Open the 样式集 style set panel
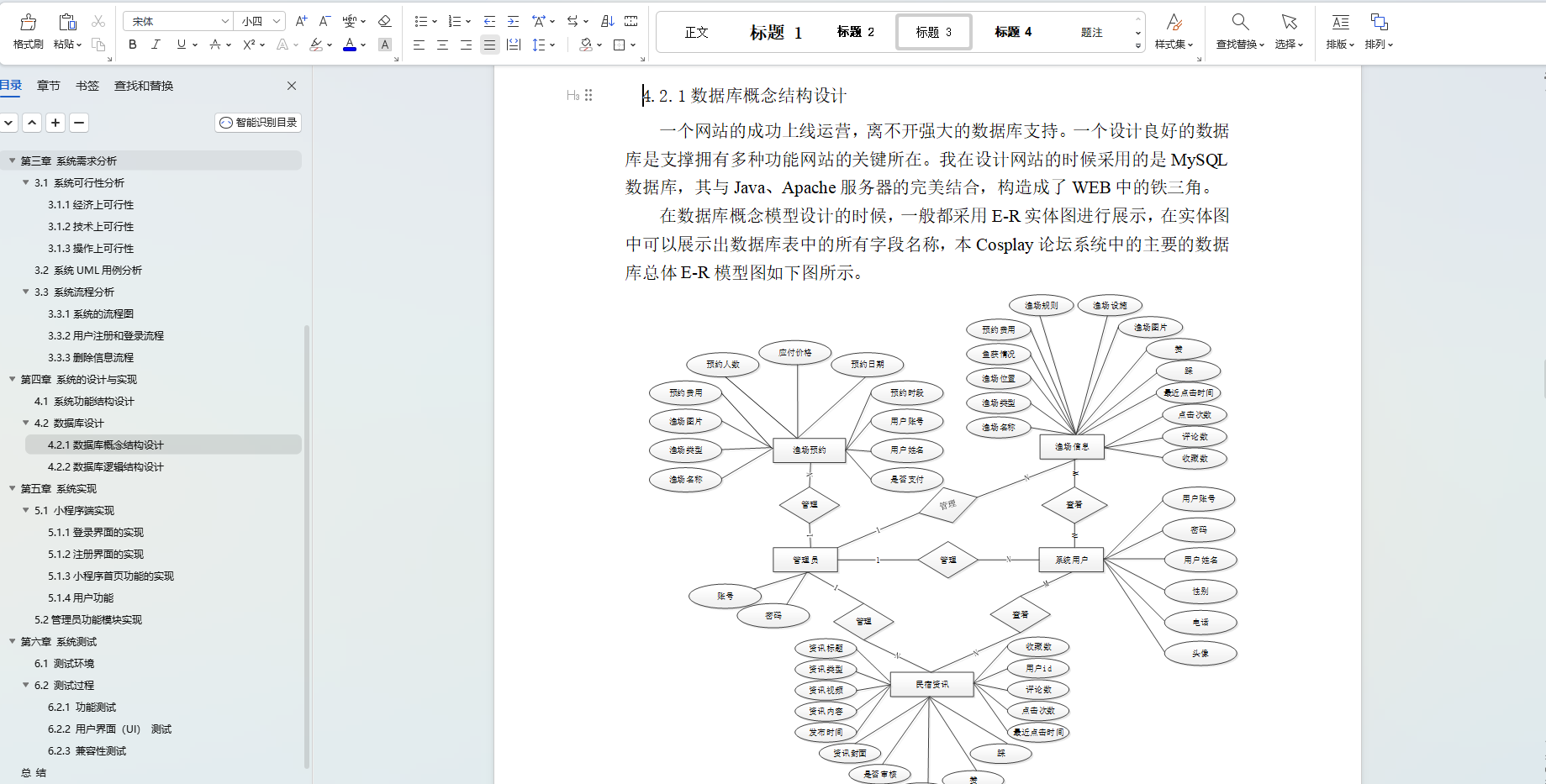This screenshot has height=784, width=1546. pos(1174,32)
